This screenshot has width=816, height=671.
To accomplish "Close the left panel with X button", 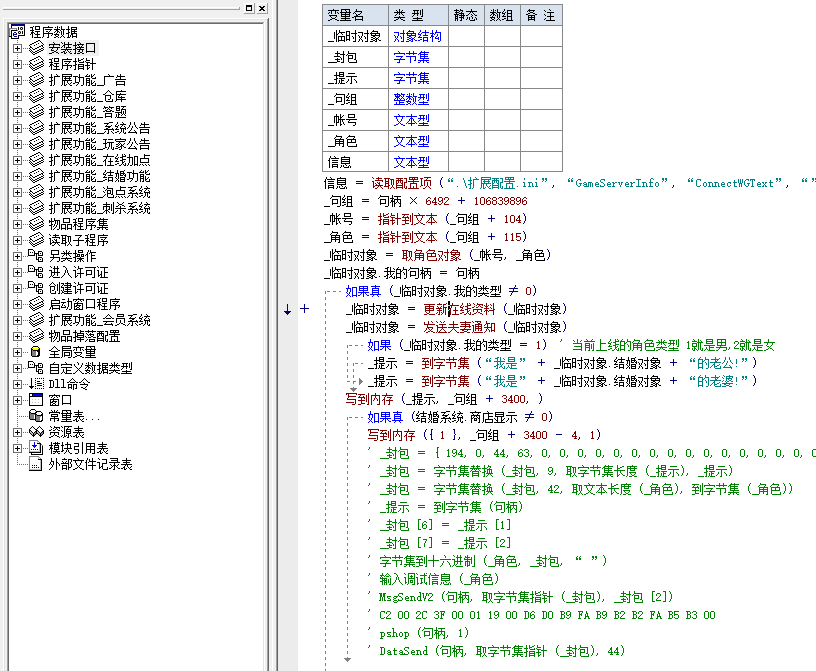I will tap(262, 9).
